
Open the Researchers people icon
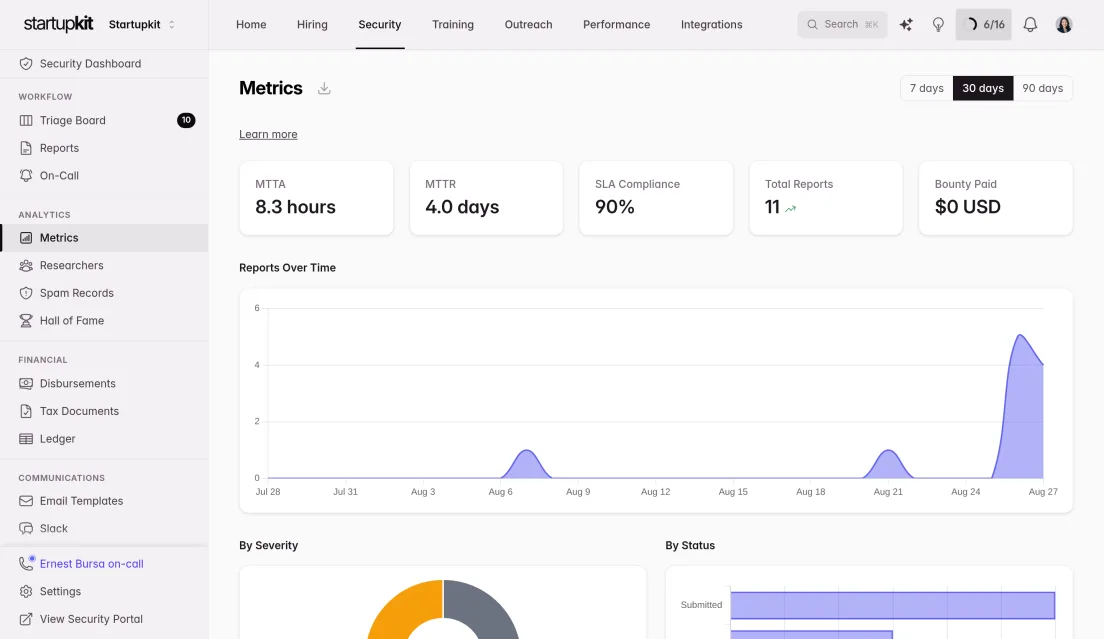click(26, 265)
